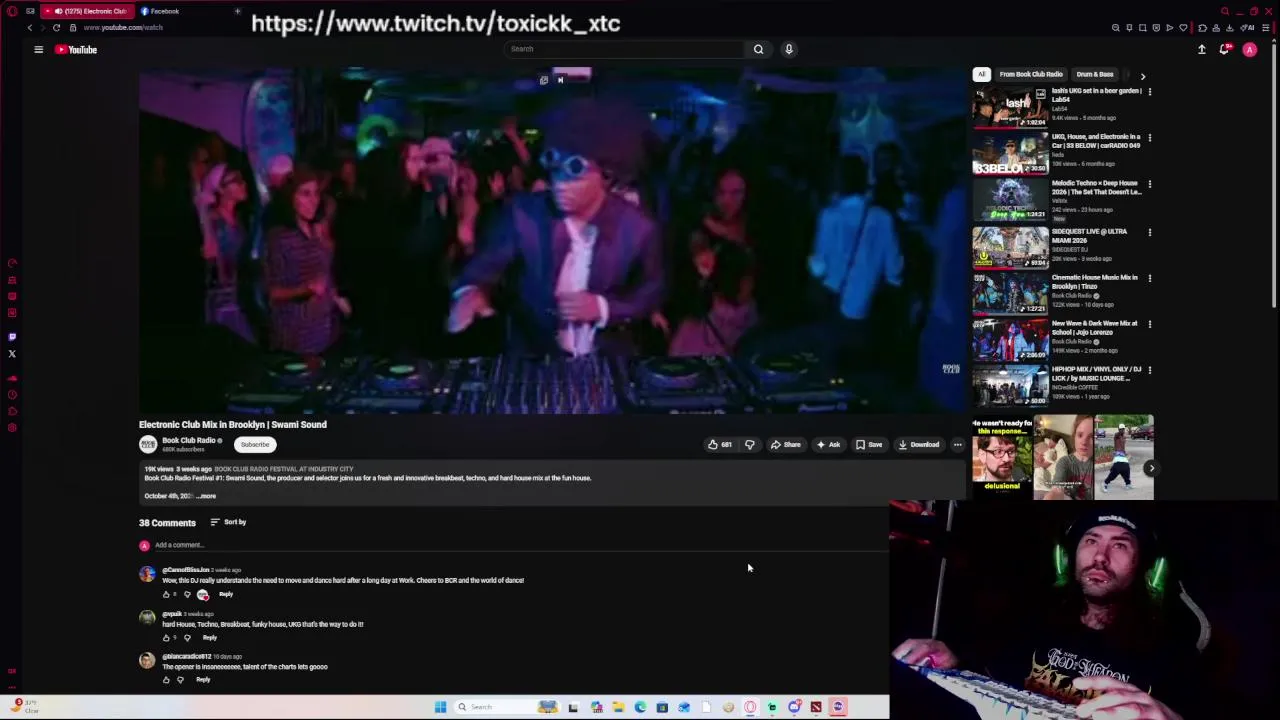Open the YouTube guide hamburger menu
Viewport: 1280px width, 720px height.
[x=38, y=49]
